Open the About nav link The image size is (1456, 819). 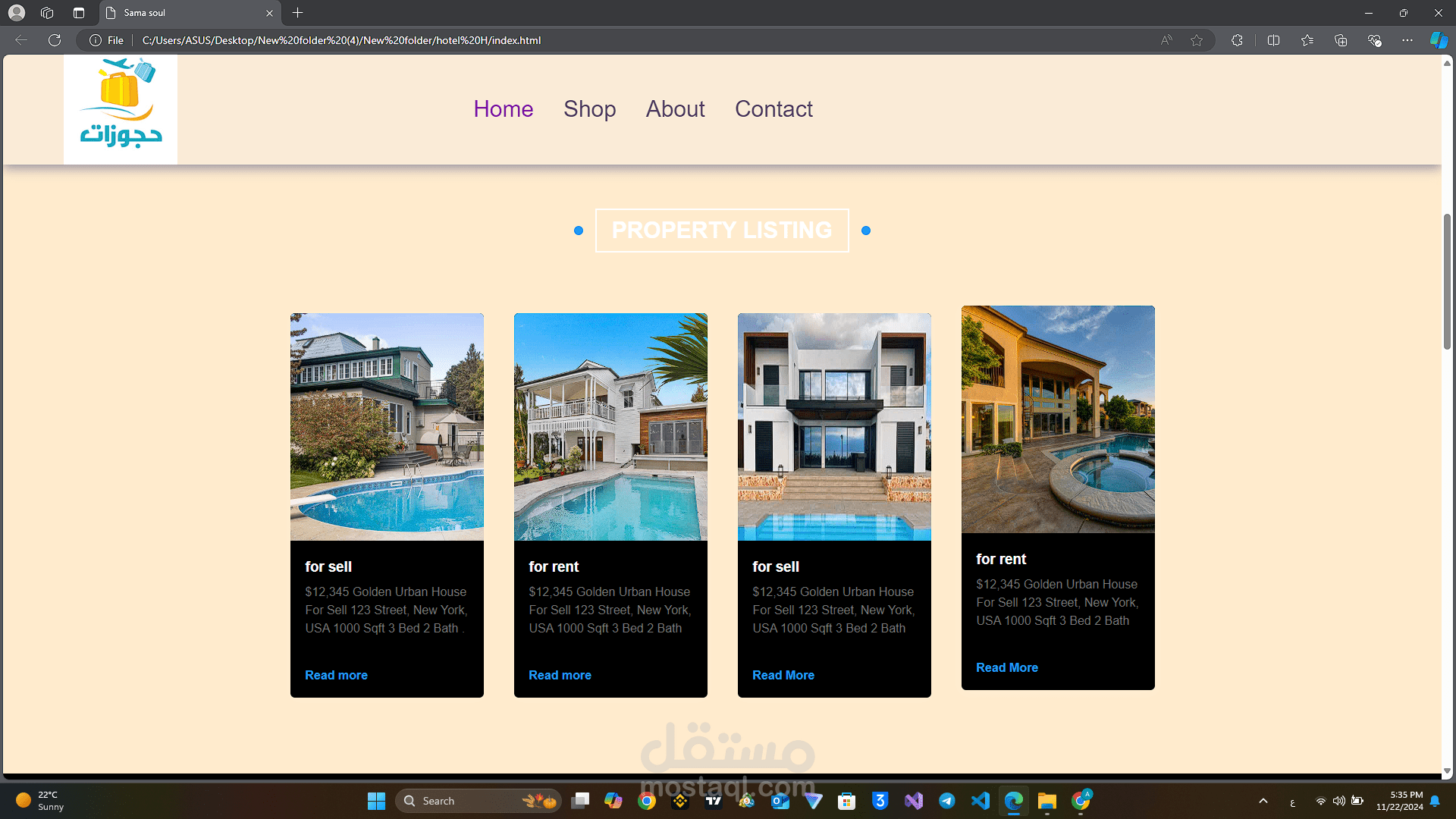coord(675,109)
